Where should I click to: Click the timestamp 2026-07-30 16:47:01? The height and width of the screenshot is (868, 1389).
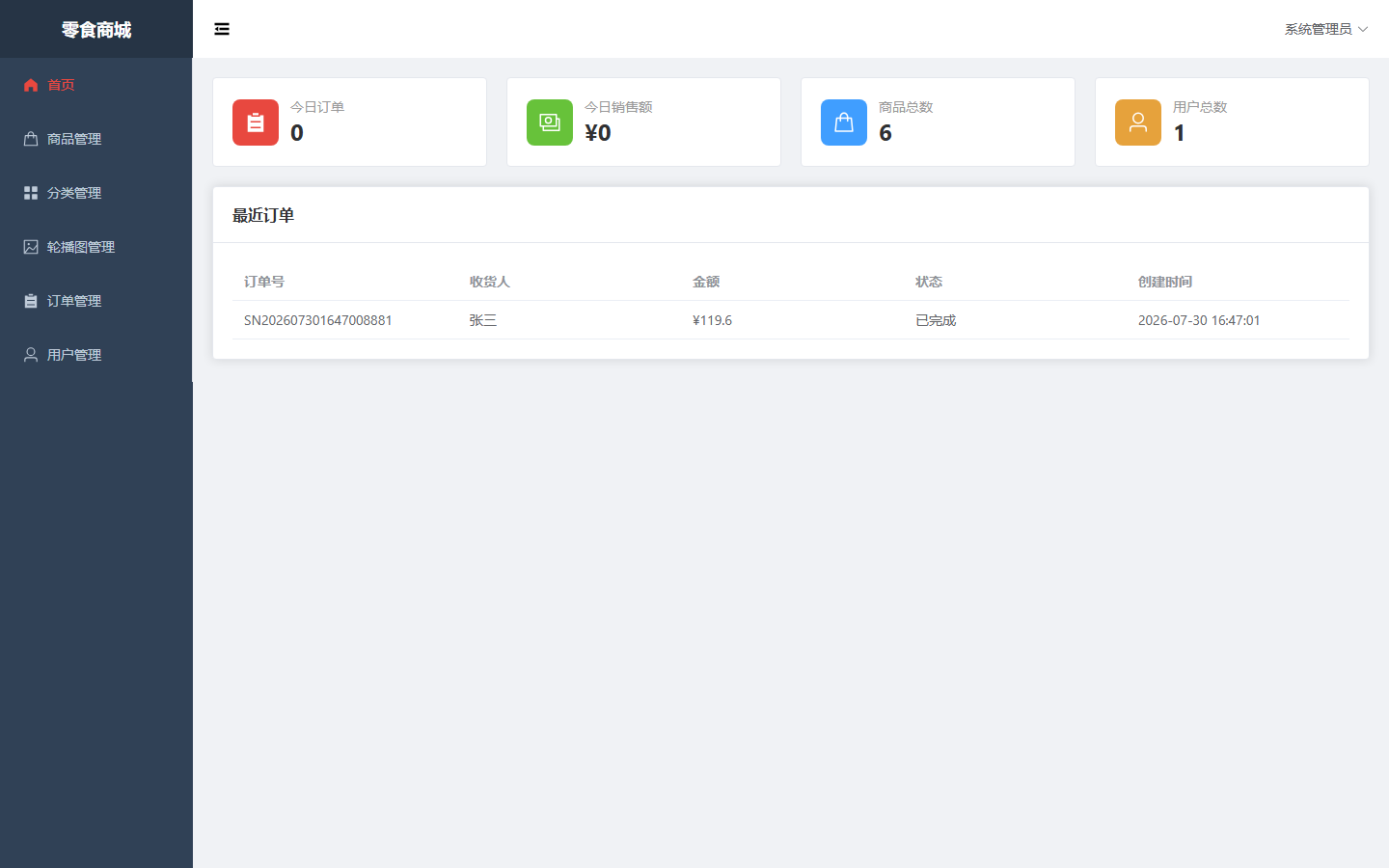tap(1199, 320)
